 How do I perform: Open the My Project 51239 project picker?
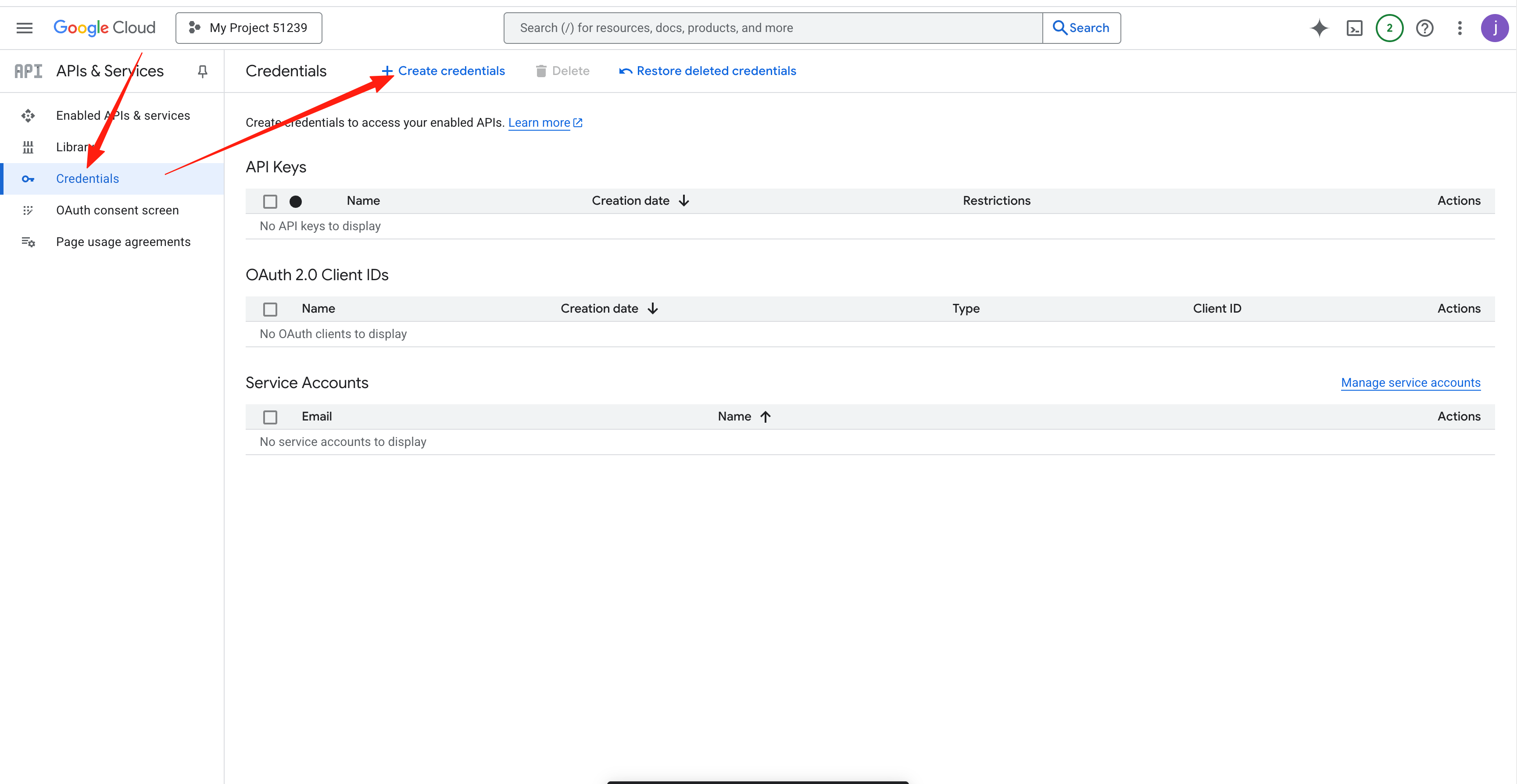tap(248, 28)
